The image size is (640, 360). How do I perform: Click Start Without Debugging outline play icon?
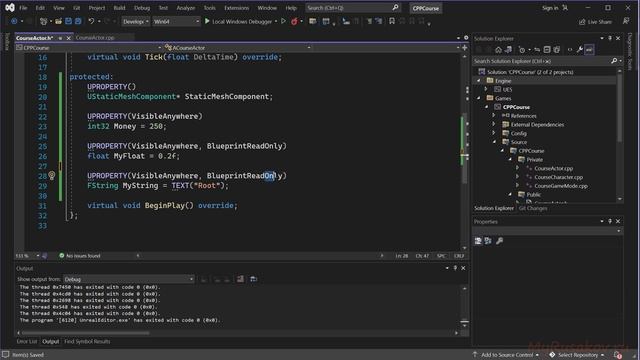pyautogui.click(x=283, y=21)
